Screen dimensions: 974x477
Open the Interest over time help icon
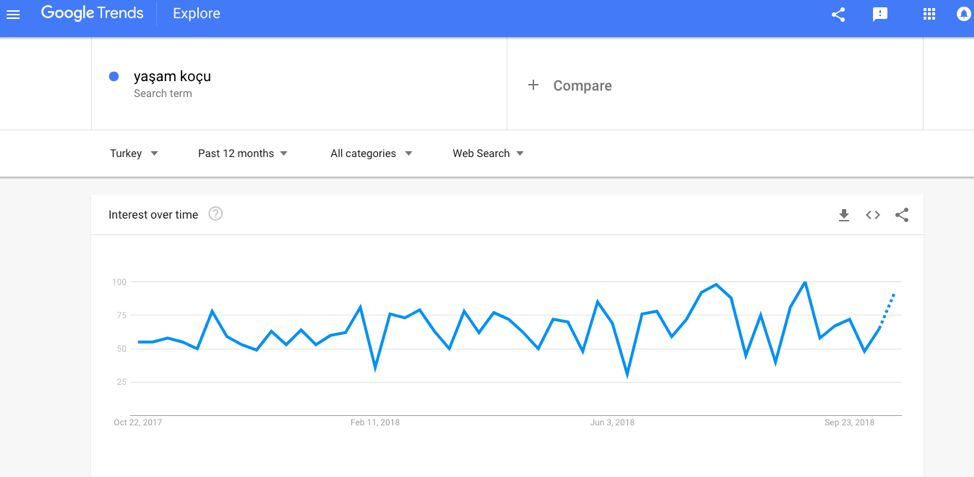215,214
